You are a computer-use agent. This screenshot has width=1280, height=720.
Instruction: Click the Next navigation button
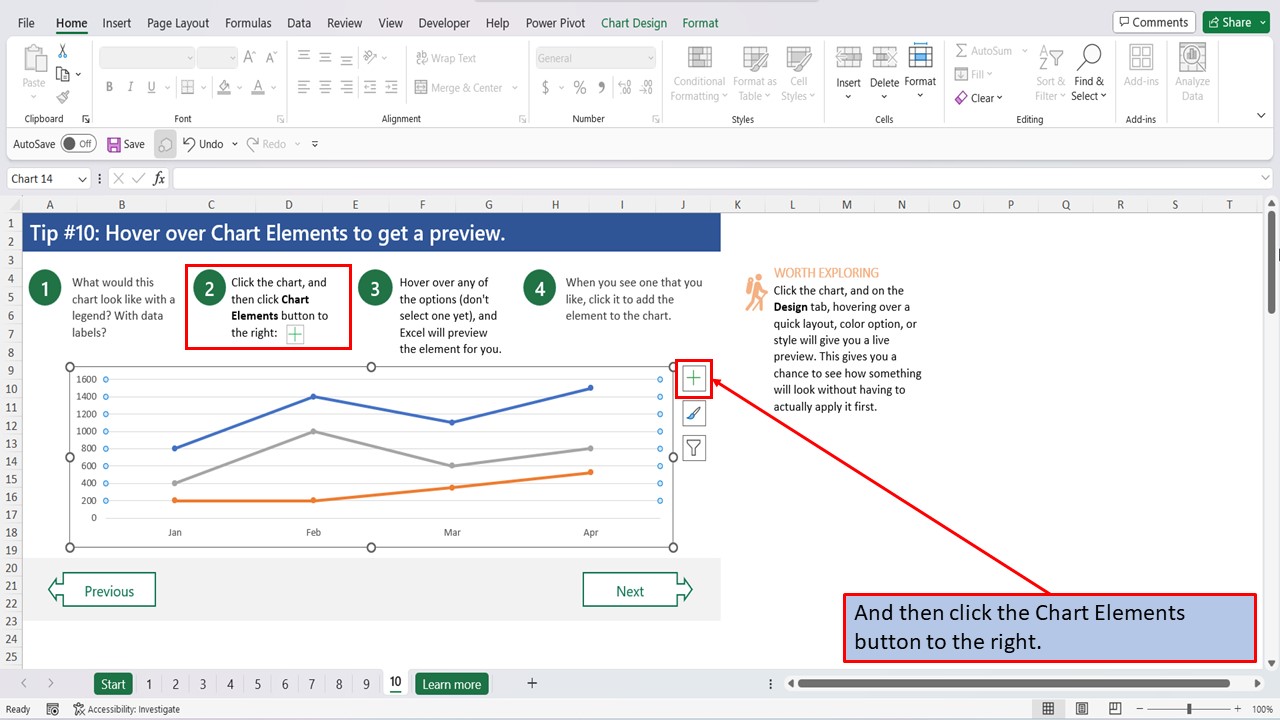[631, 589]
